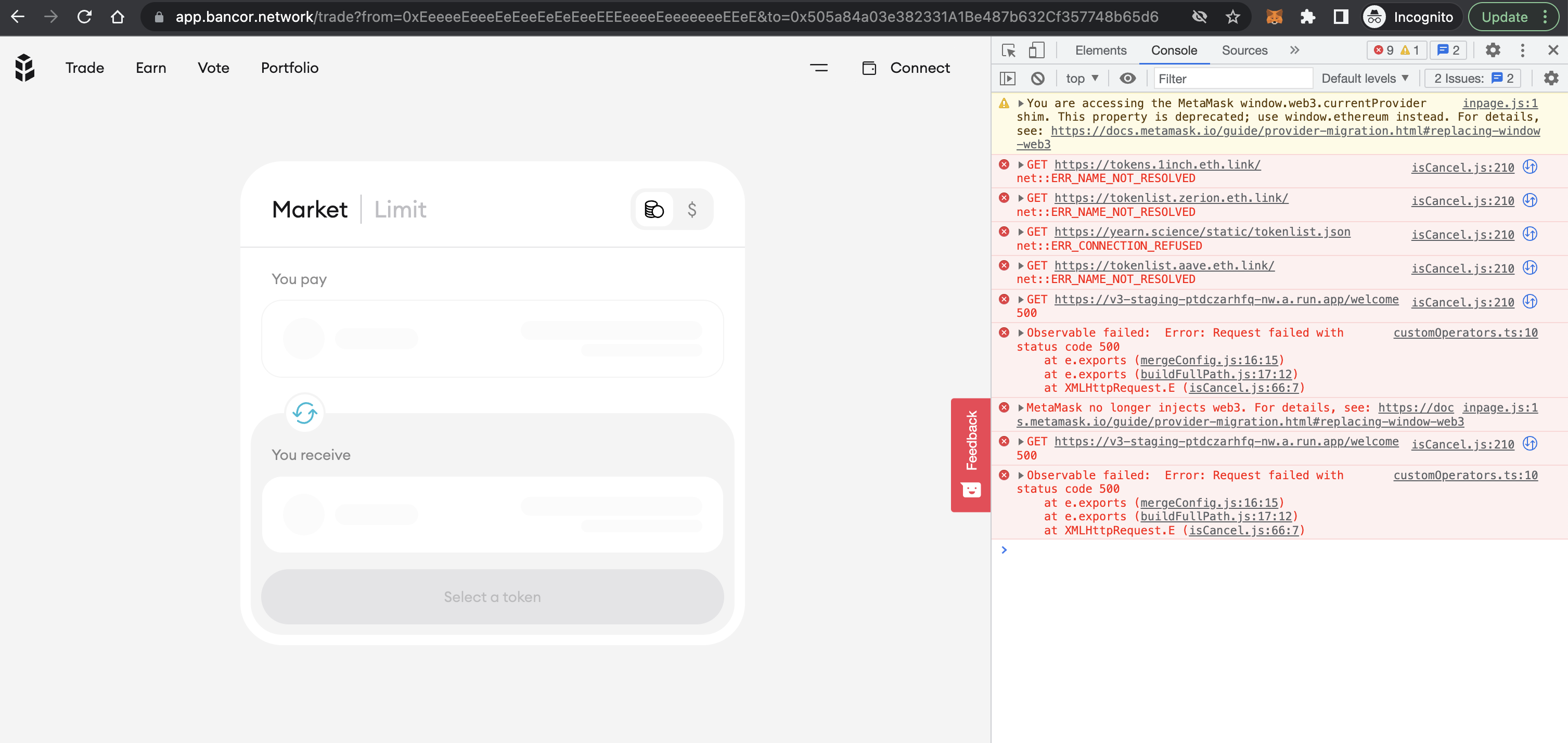This screenshot has height=743, width=1568.
Task: Click the Bancor logo in top left
Action: 24,68
